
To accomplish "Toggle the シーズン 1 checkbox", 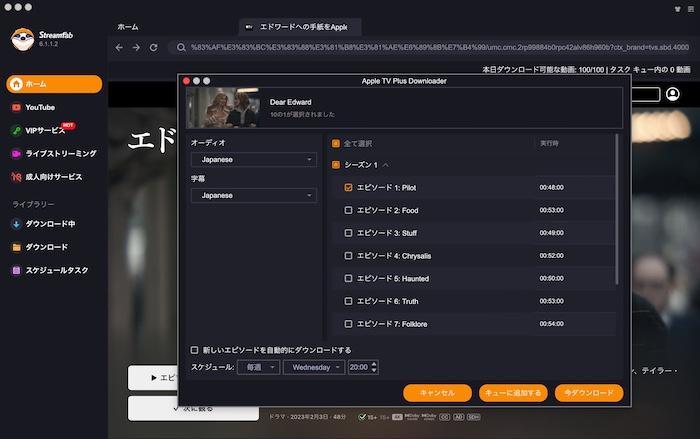I will click(336, 165).
